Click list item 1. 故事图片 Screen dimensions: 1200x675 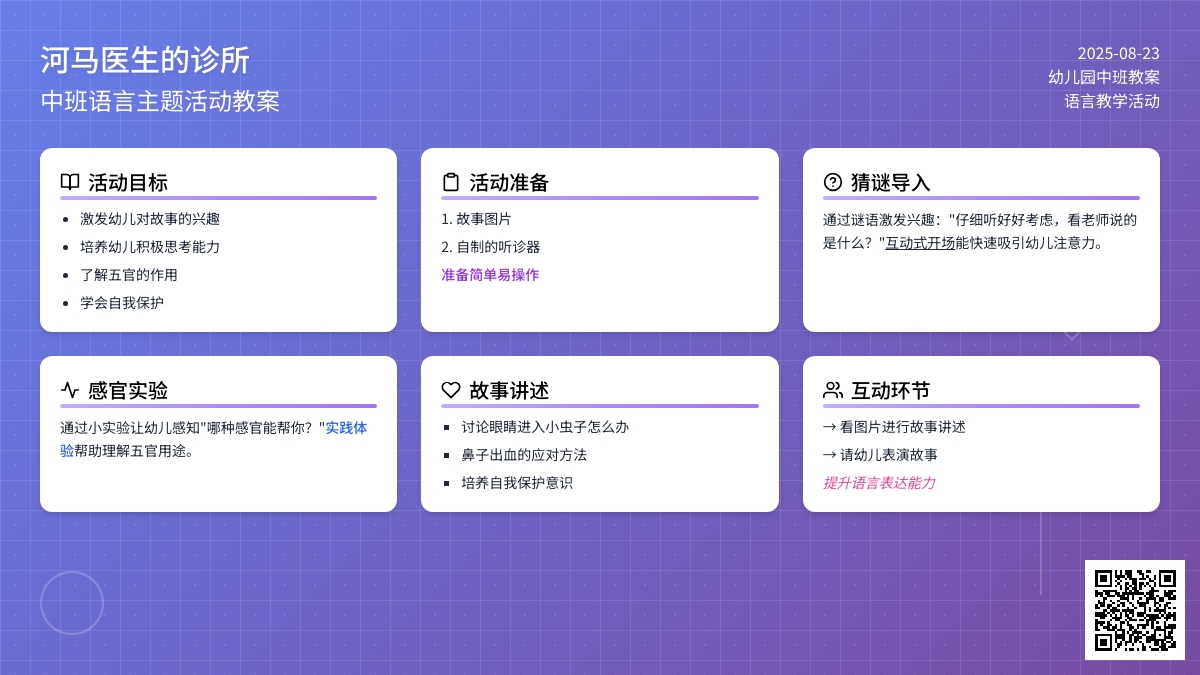[x=476, y=218]
